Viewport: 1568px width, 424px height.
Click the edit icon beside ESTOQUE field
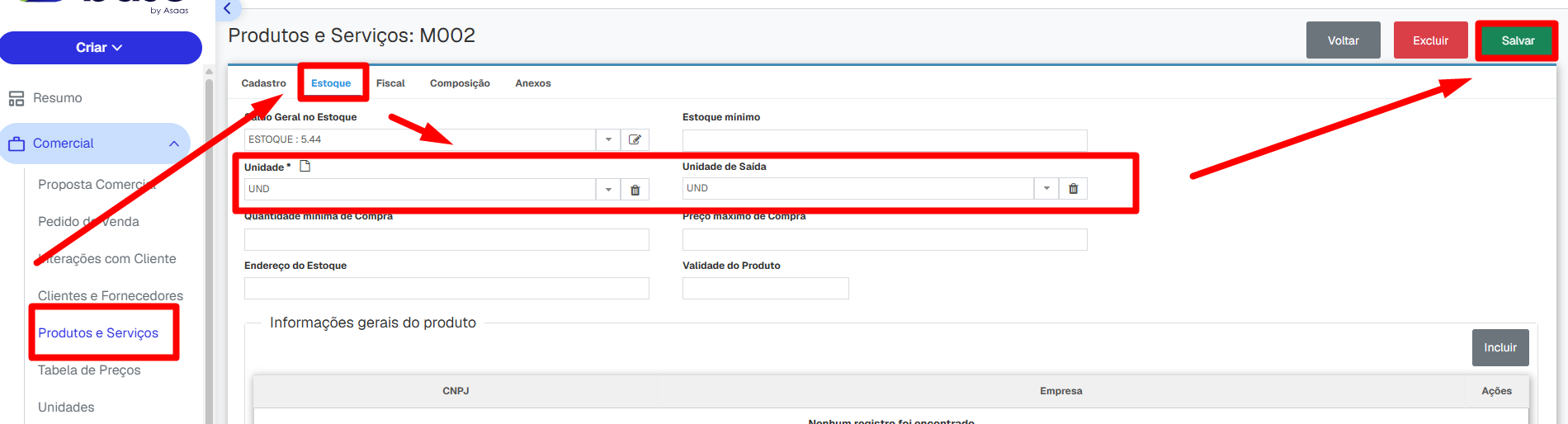pyautogui.click(x=635, y=139)
